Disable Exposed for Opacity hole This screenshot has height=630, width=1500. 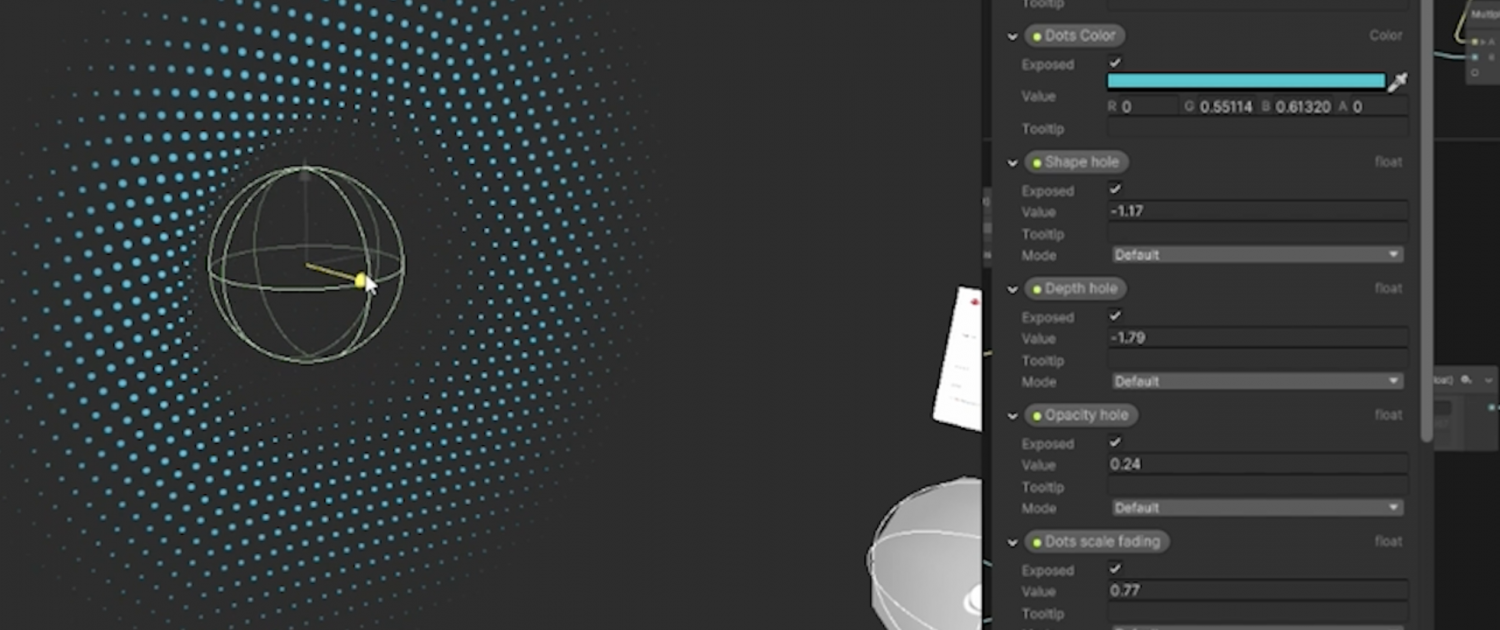1115,442
